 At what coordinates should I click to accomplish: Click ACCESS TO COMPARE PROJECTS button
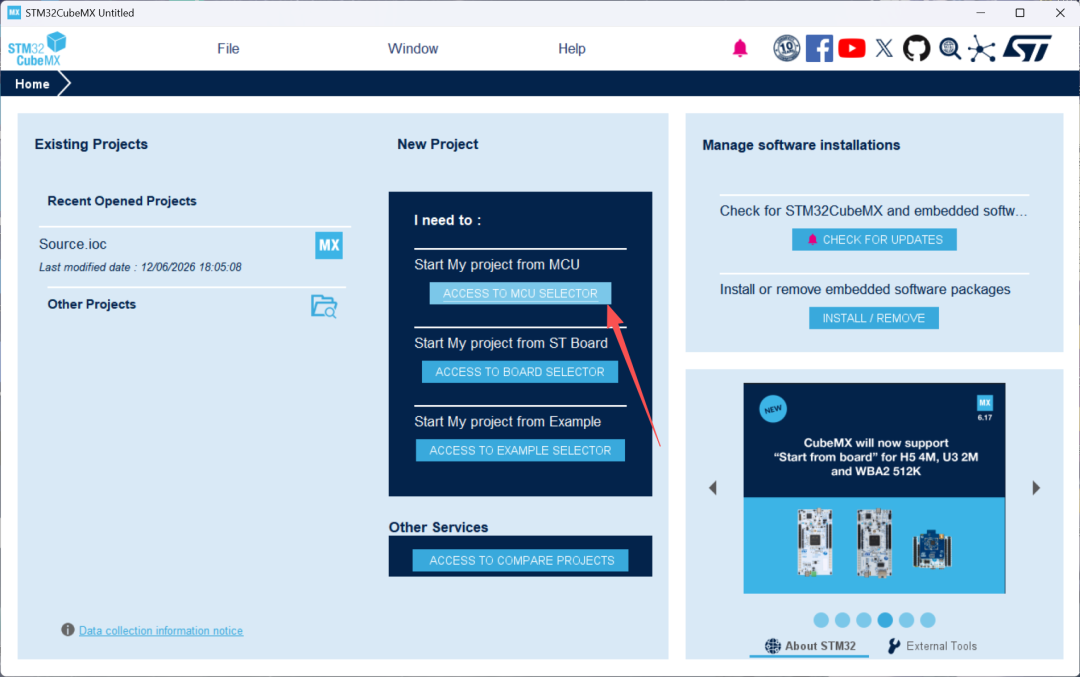(x=520, y=561)
